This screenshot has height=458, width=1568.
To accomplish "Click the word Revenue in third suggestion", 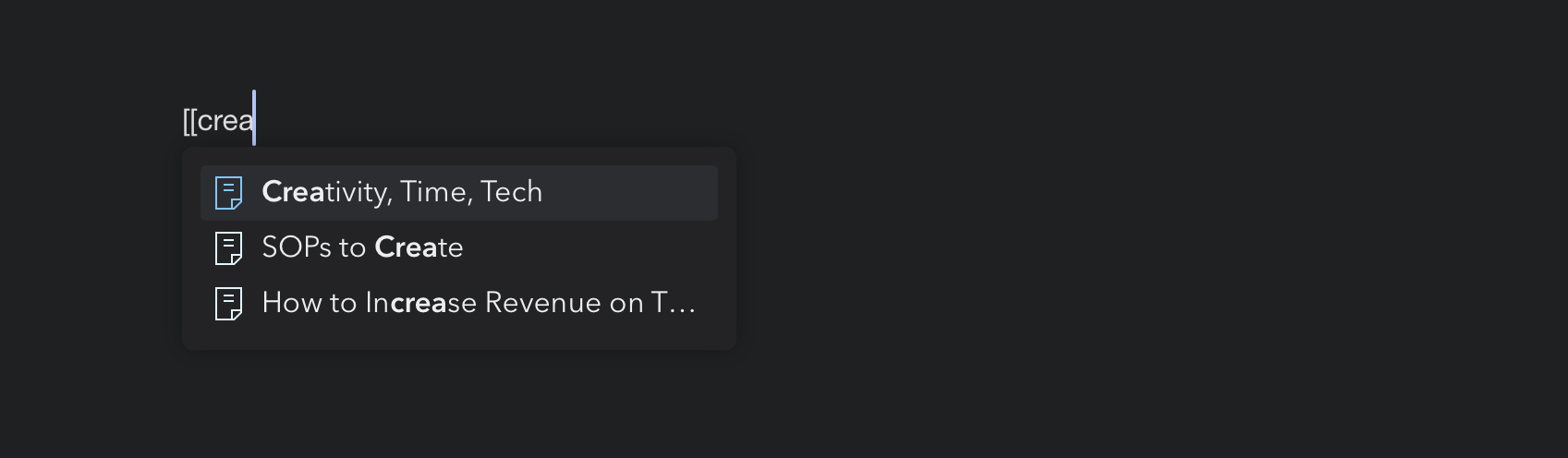I will click(x=543, y=303).
